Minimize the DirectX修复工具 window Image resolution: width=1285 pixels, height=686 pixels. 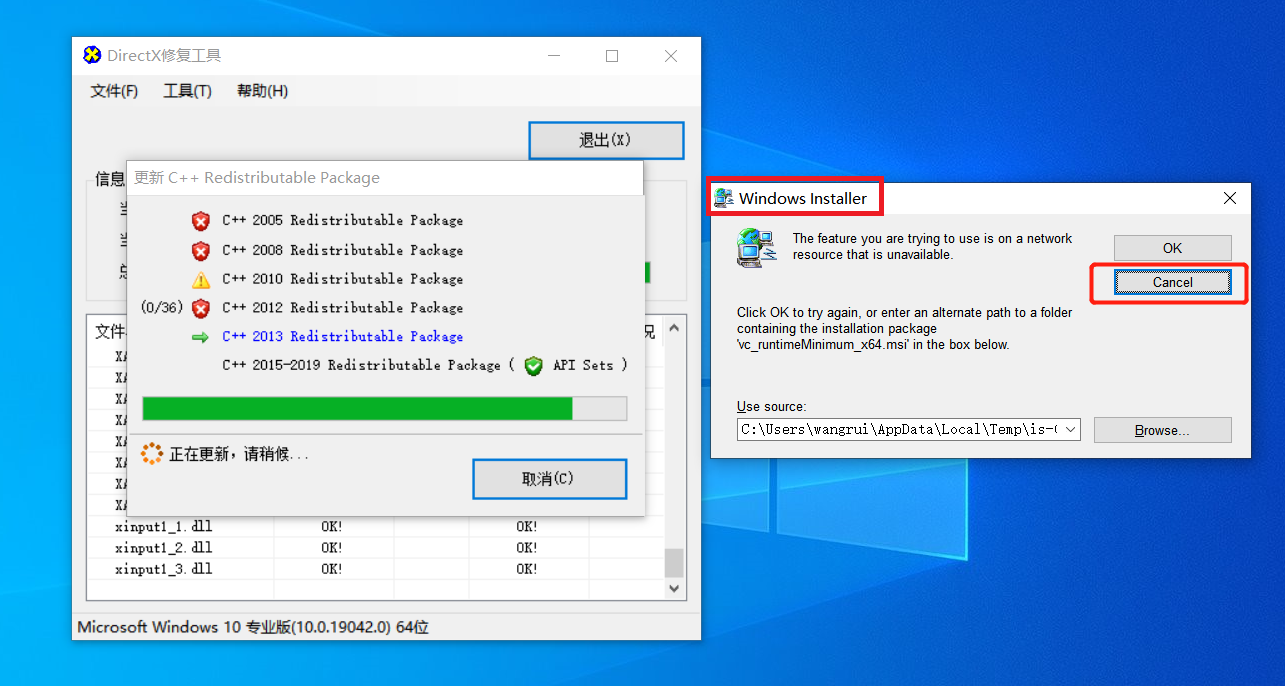[554, 56]
